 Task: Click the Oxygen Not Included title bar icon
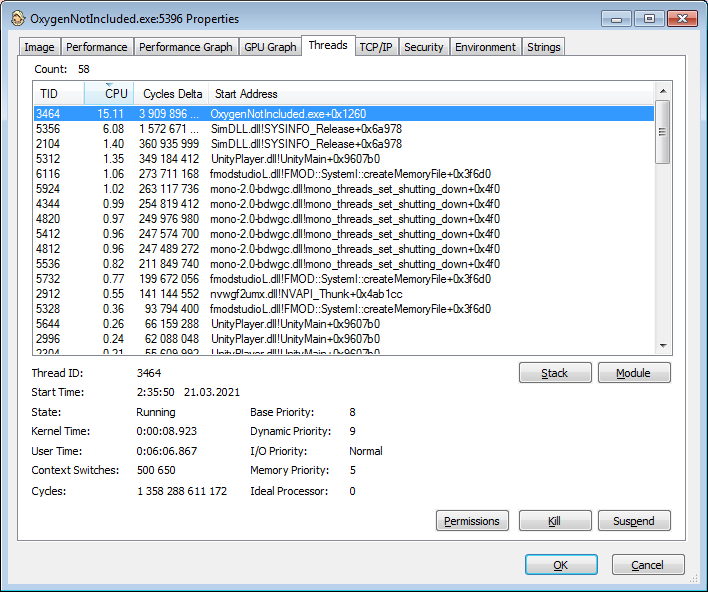pyautogui.click(x=18, y=19)
